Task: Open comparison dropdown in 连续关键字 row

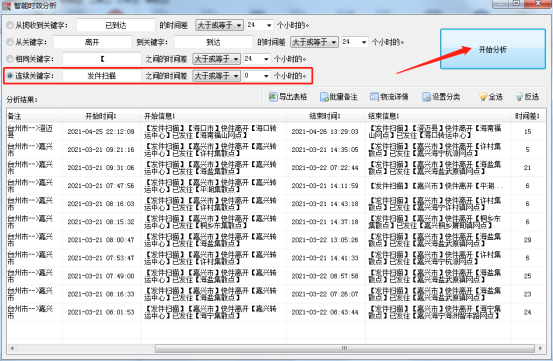Action: point(217,76)
